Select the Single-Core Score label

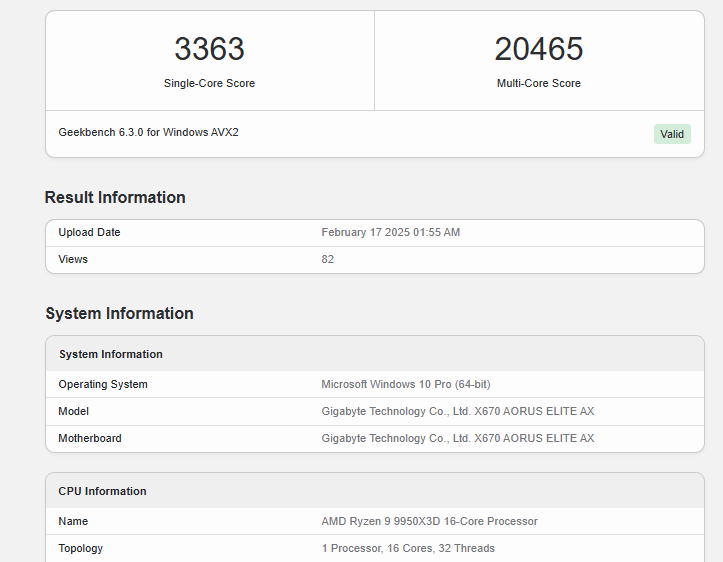click(x=209, y=83)
